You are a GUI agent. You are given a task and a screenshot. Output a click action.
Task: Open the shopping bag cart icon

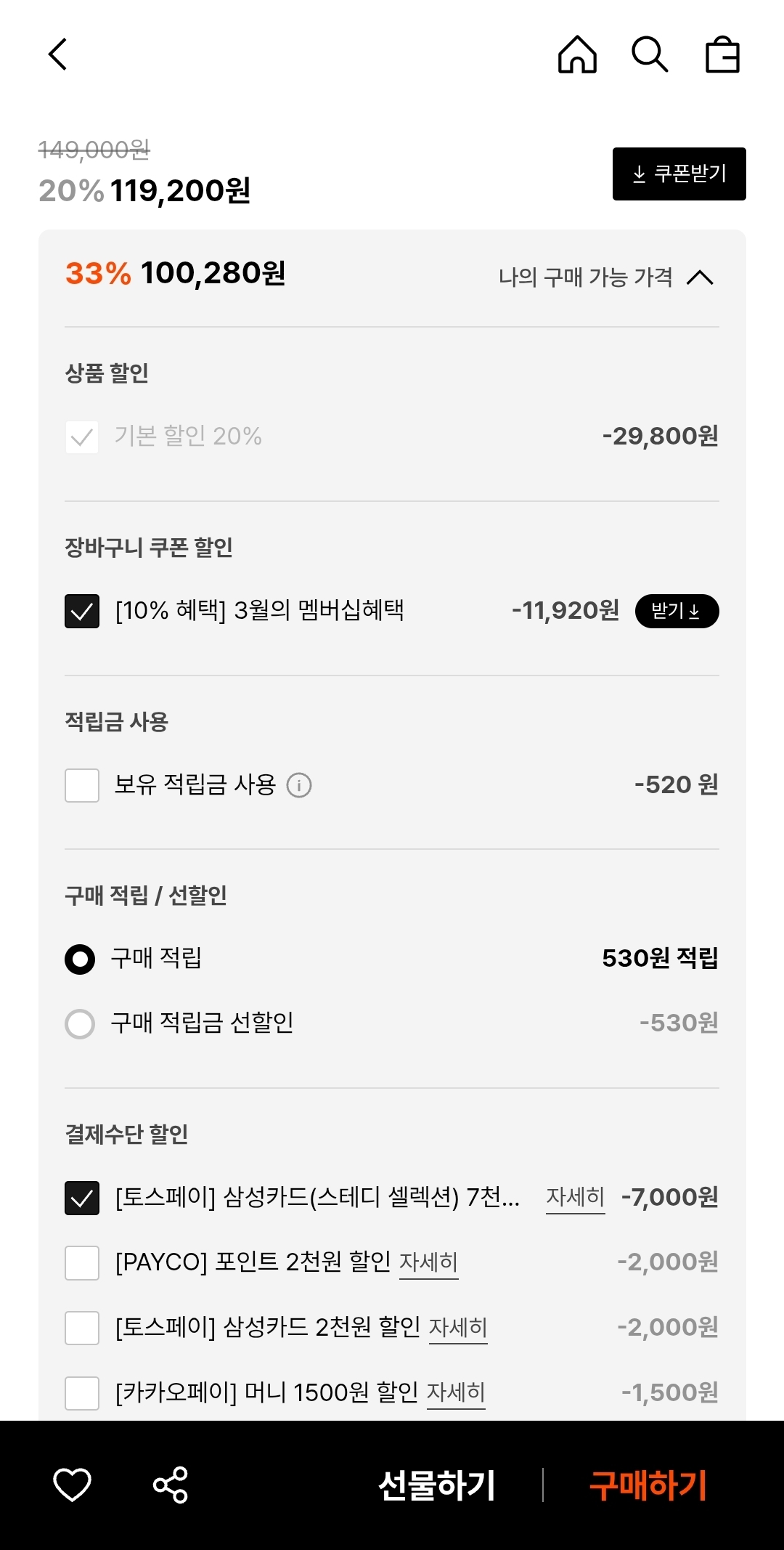722,54
